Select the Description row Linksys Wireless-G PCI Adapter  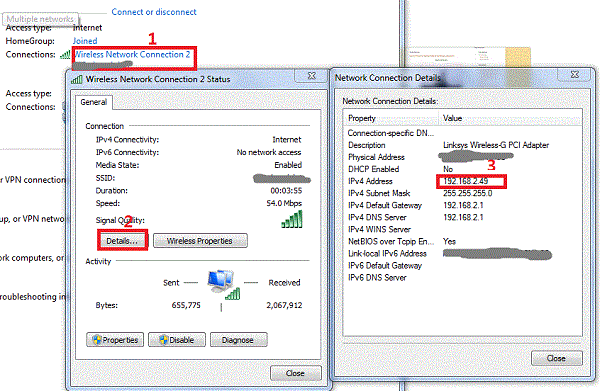(x=462, y=145)
